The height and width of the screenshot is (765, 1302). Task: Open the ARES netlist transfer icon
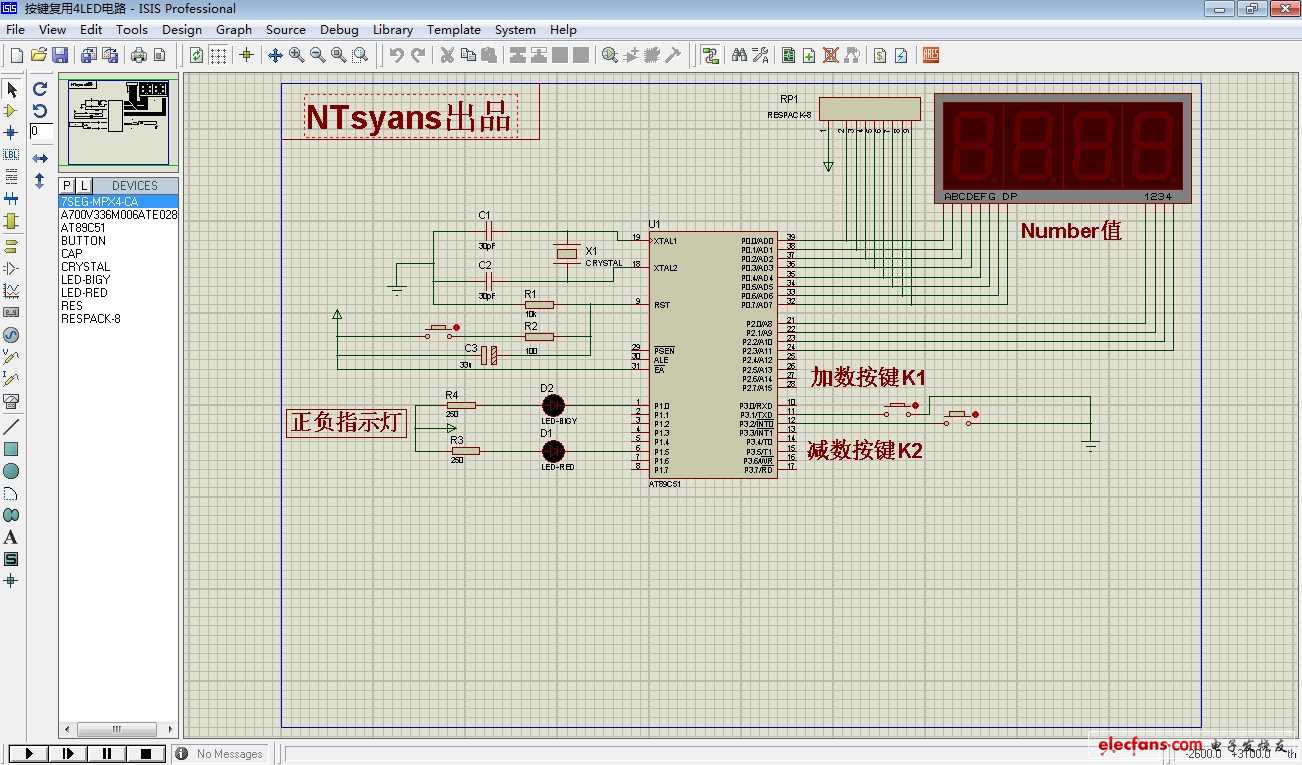pos(930,55)
